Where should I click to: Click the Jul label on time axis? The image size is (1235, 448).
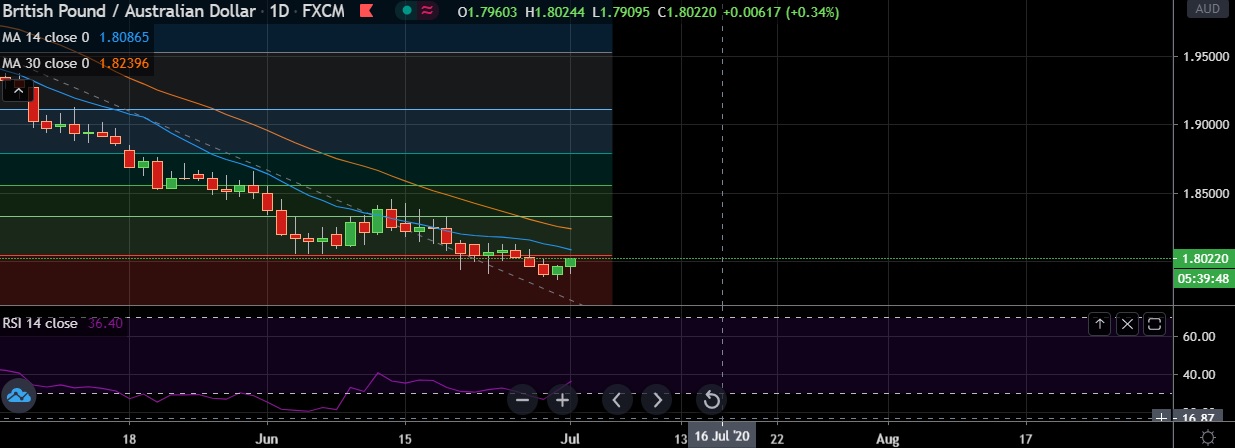pyautogui.click(x=568, y=438)
